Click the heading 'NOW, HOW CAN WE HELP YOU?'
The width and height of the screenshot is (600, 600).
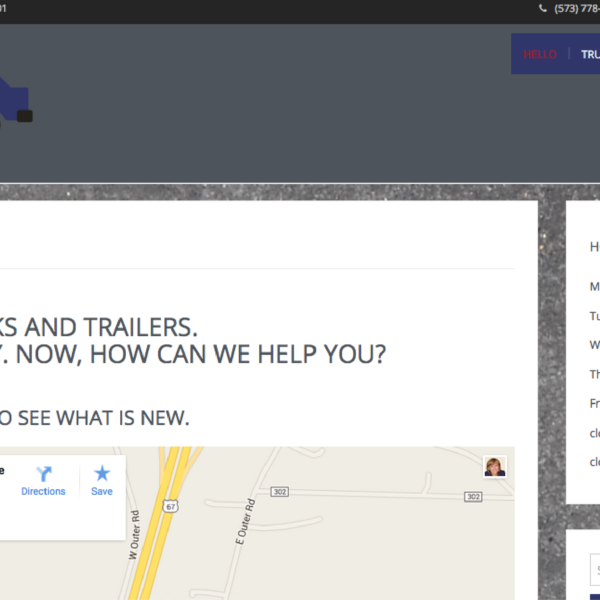(x=201, y=354)
